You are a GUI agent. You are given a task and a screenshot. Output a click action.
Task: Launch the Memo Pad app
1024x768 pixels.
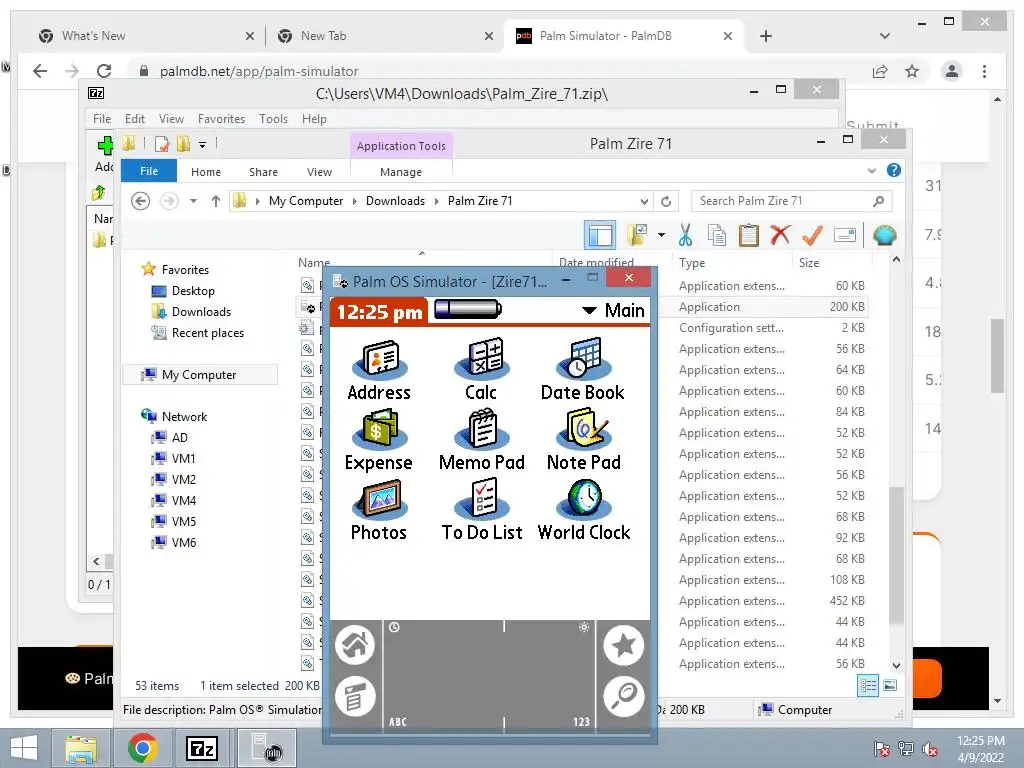(x=482, y=439)
